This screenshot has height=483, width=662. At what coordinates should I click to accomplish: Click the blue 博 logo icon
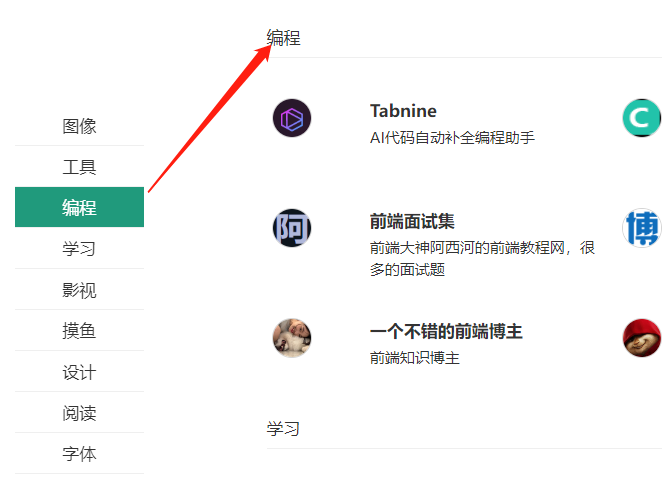click(641, 228)
